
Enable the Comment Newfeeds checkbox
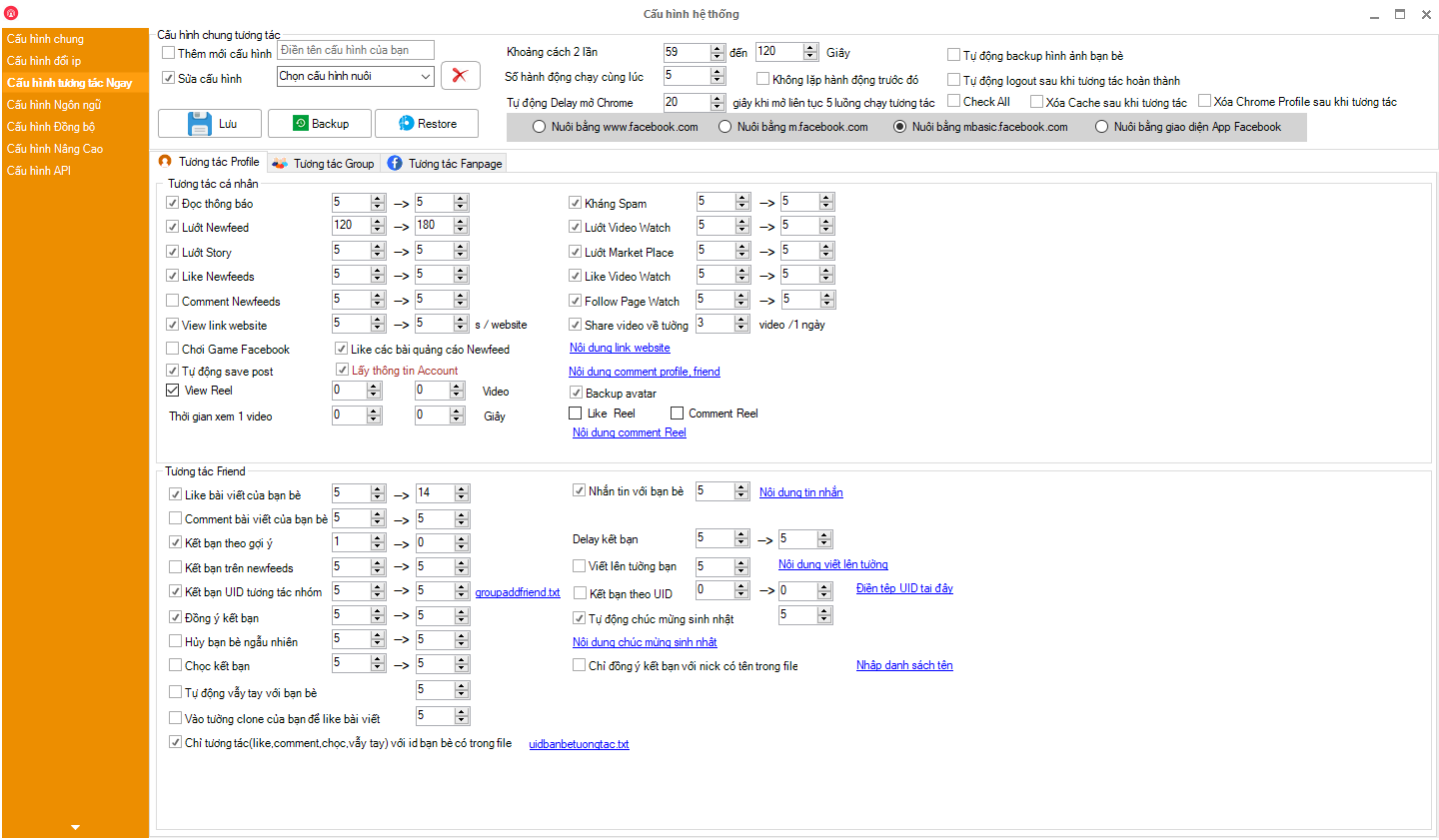click(173, 301)
